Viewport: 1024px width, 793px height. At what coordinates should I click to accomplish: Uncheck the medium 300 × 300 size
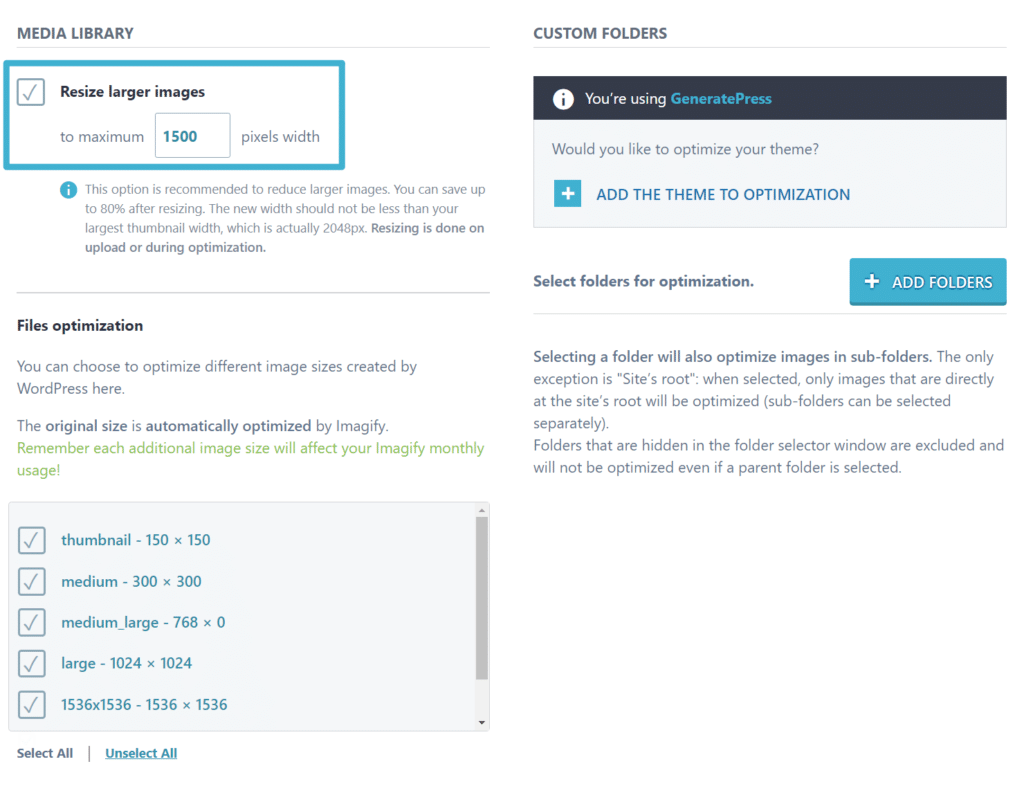click(x=32, y=581)
